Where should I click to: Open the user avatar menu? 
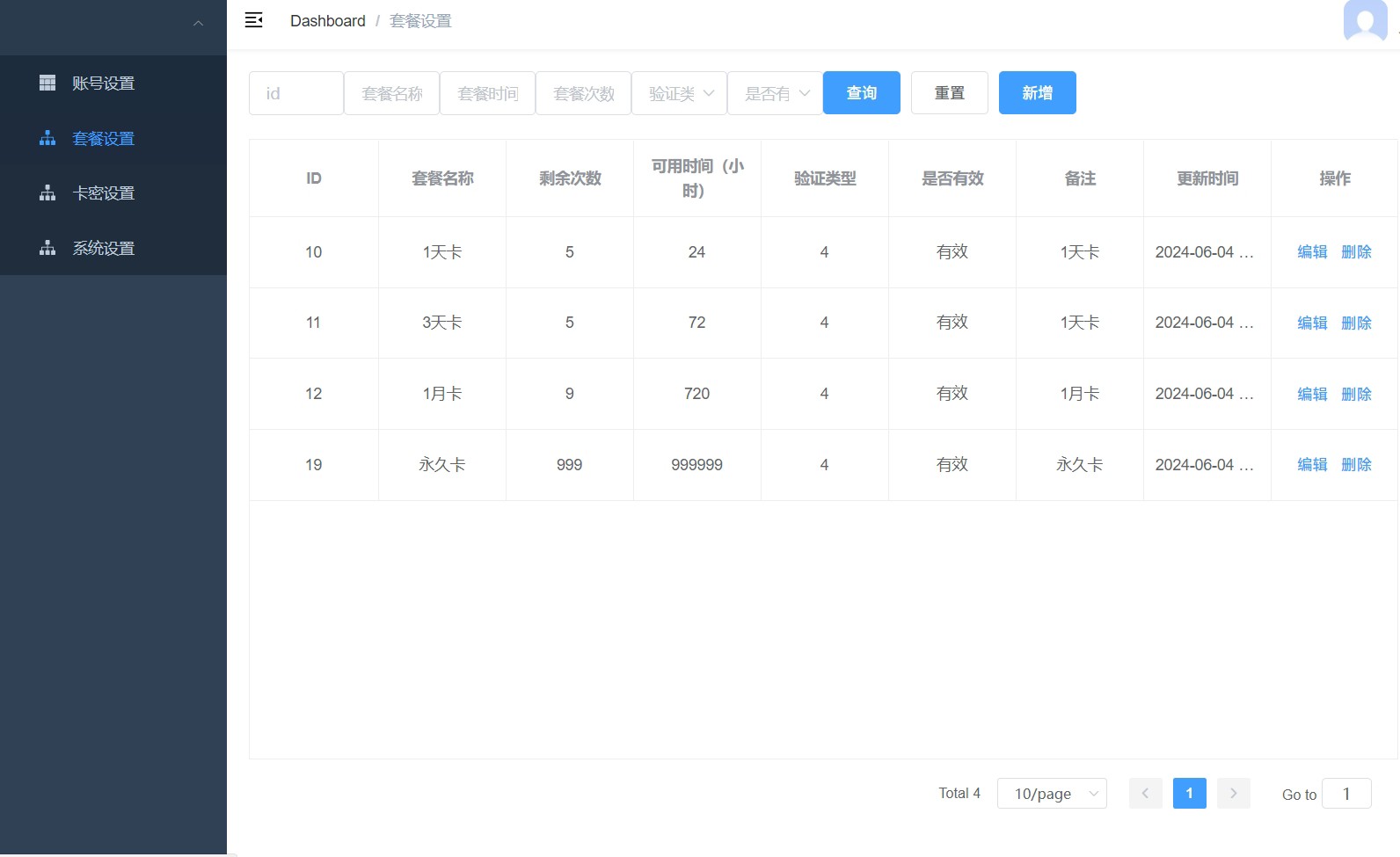click(1364, 20)
